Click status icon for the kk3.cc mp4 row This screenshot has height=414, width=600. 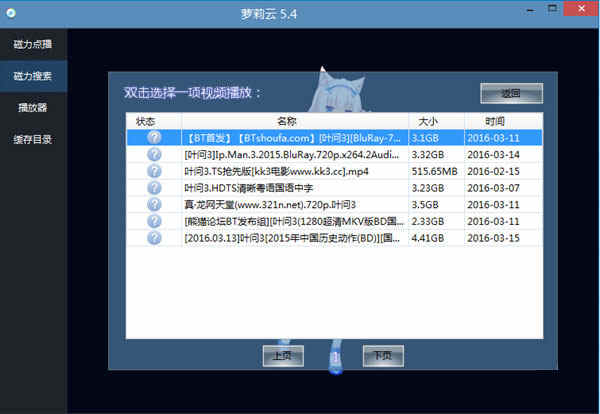pos(153,171)
